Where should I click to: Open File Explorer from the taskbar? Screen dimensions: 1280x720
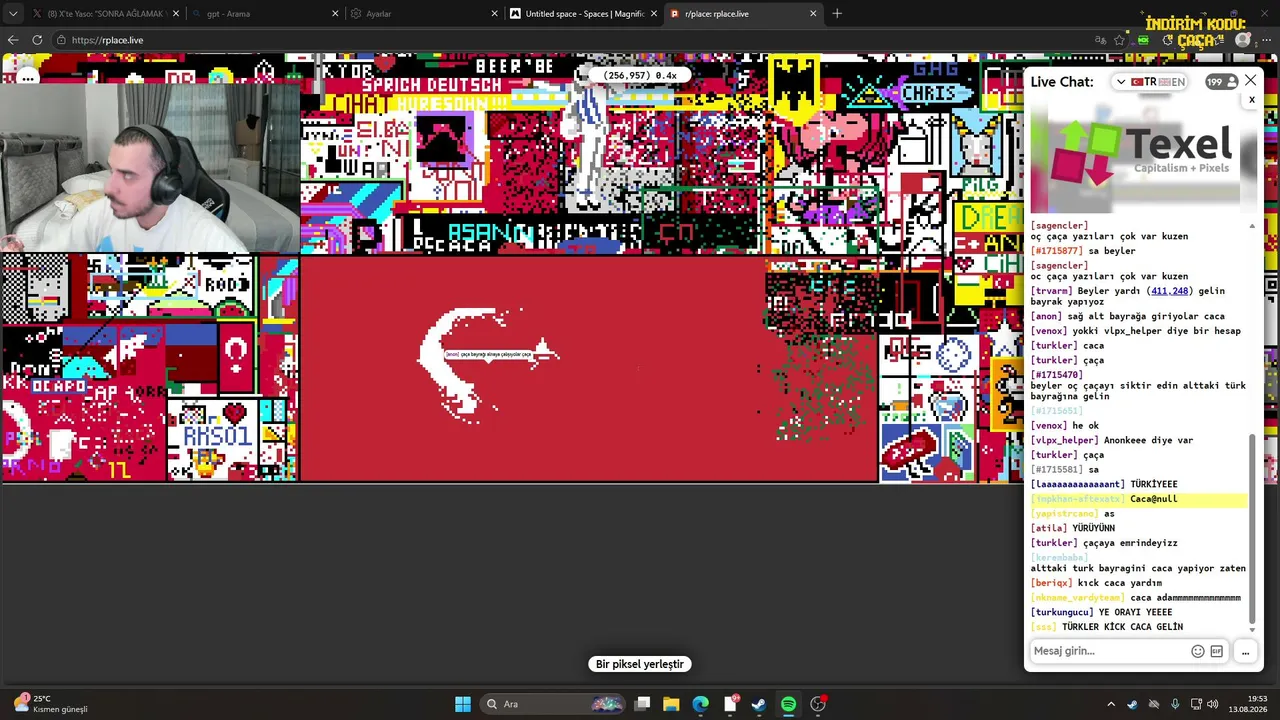(x=671, y=704)
